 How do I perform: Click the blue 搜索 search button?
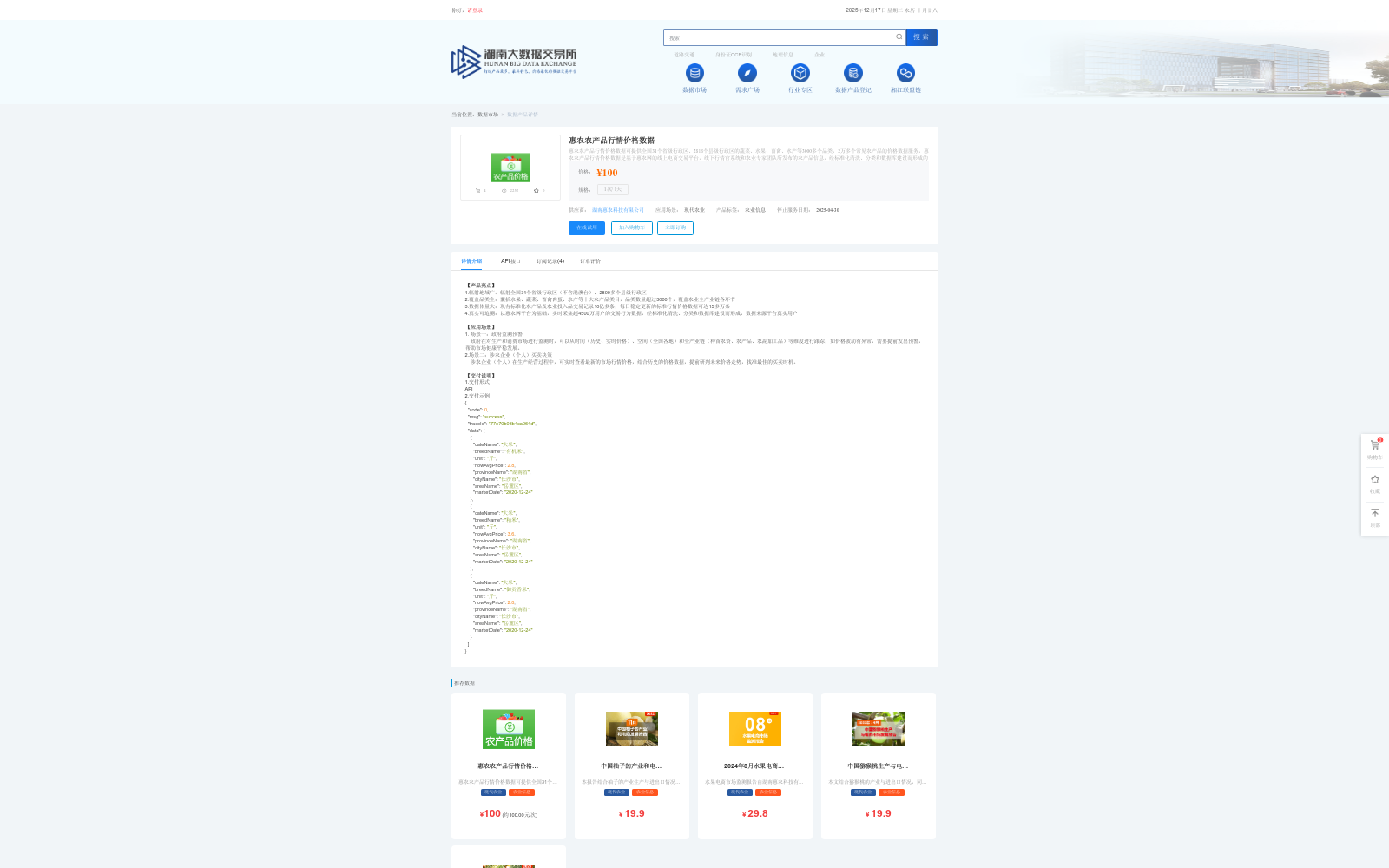(921, 37)
